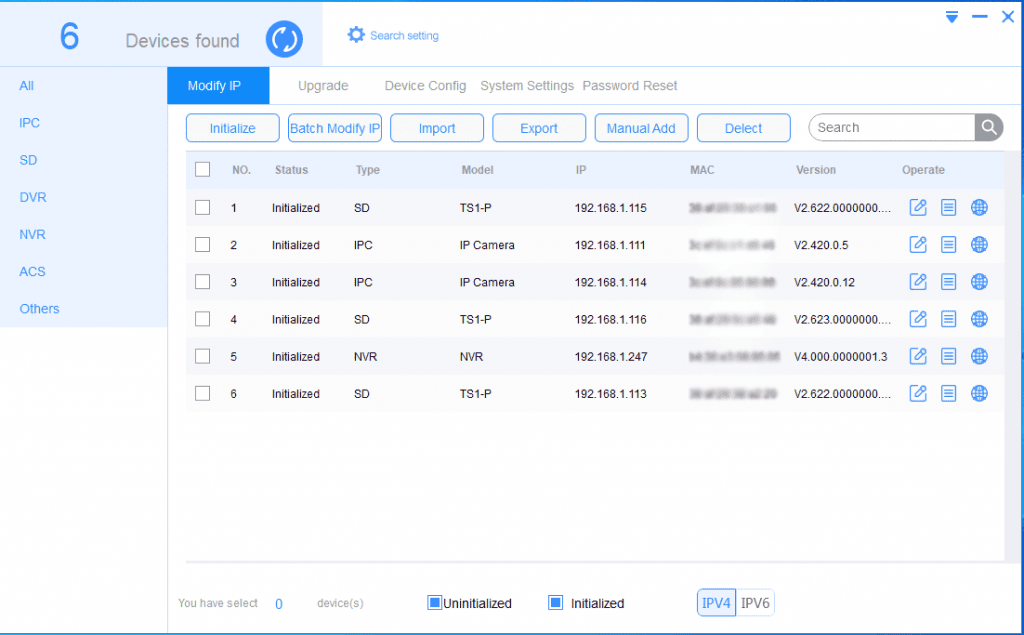Open the Password Reset tab
The image size is (1024, 635).
click(630, 86)
